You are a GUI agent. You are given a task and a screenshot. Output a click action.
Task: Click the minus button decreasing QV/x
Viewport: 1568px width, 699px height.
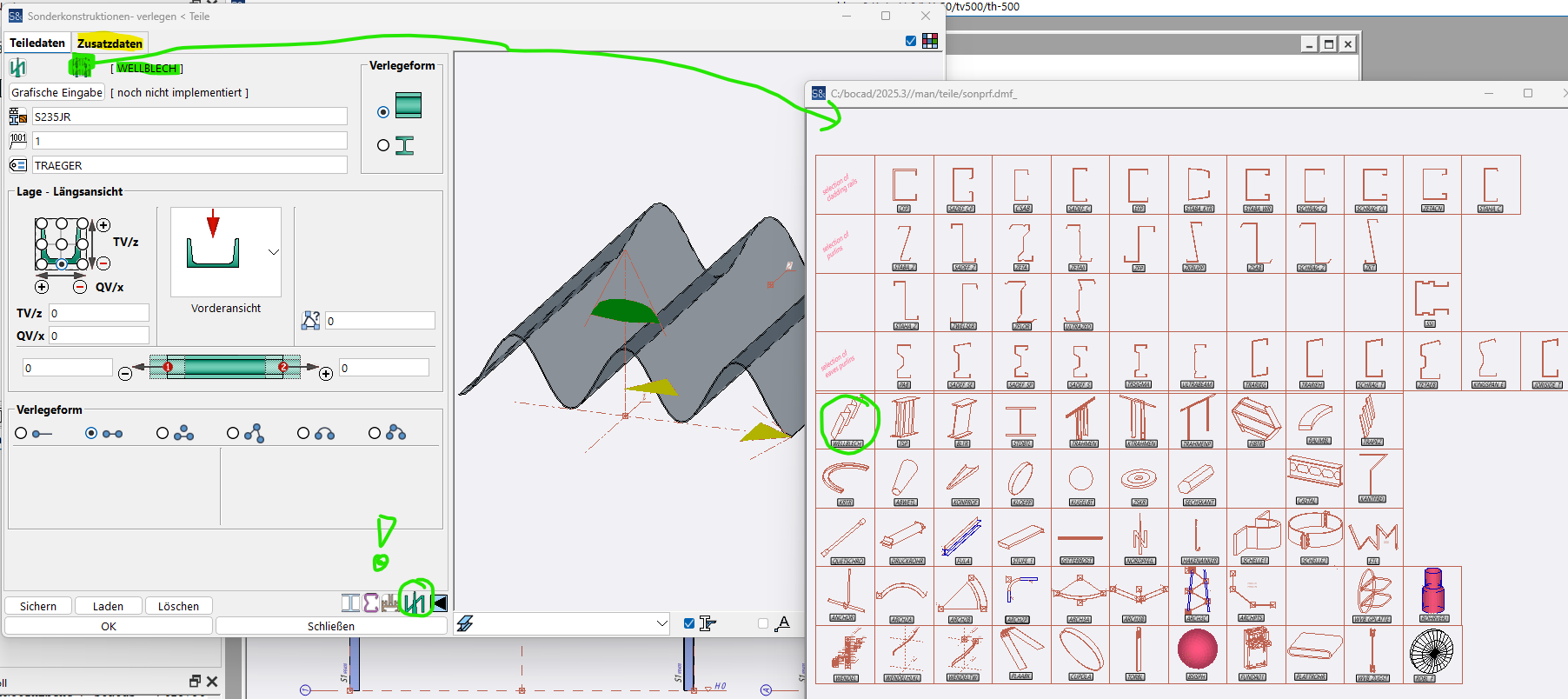pyautogui.click(x=80, y=287)
